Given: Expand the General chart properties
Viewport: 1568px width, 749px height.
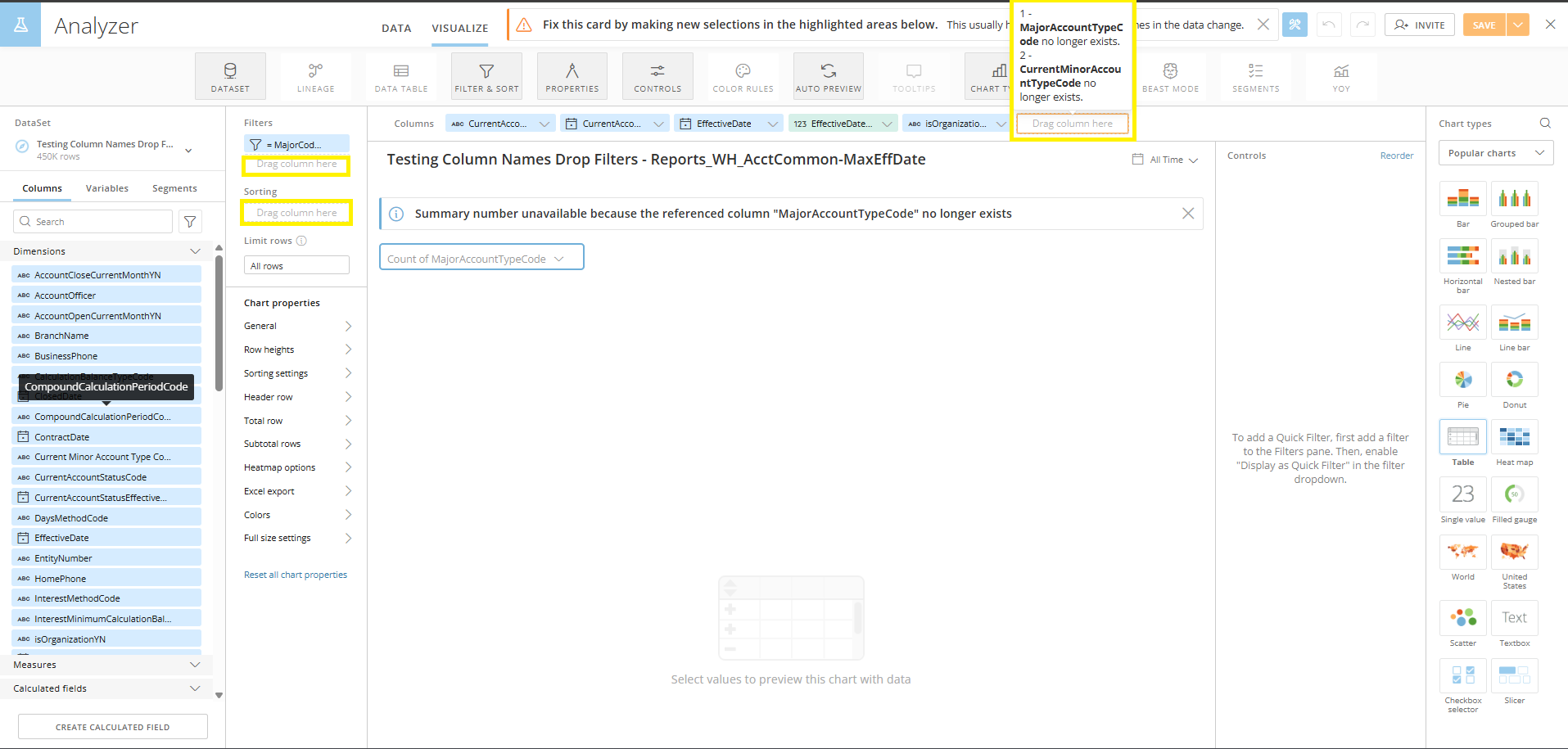Looking at the screenshot, I should click(x=297, y=326).
